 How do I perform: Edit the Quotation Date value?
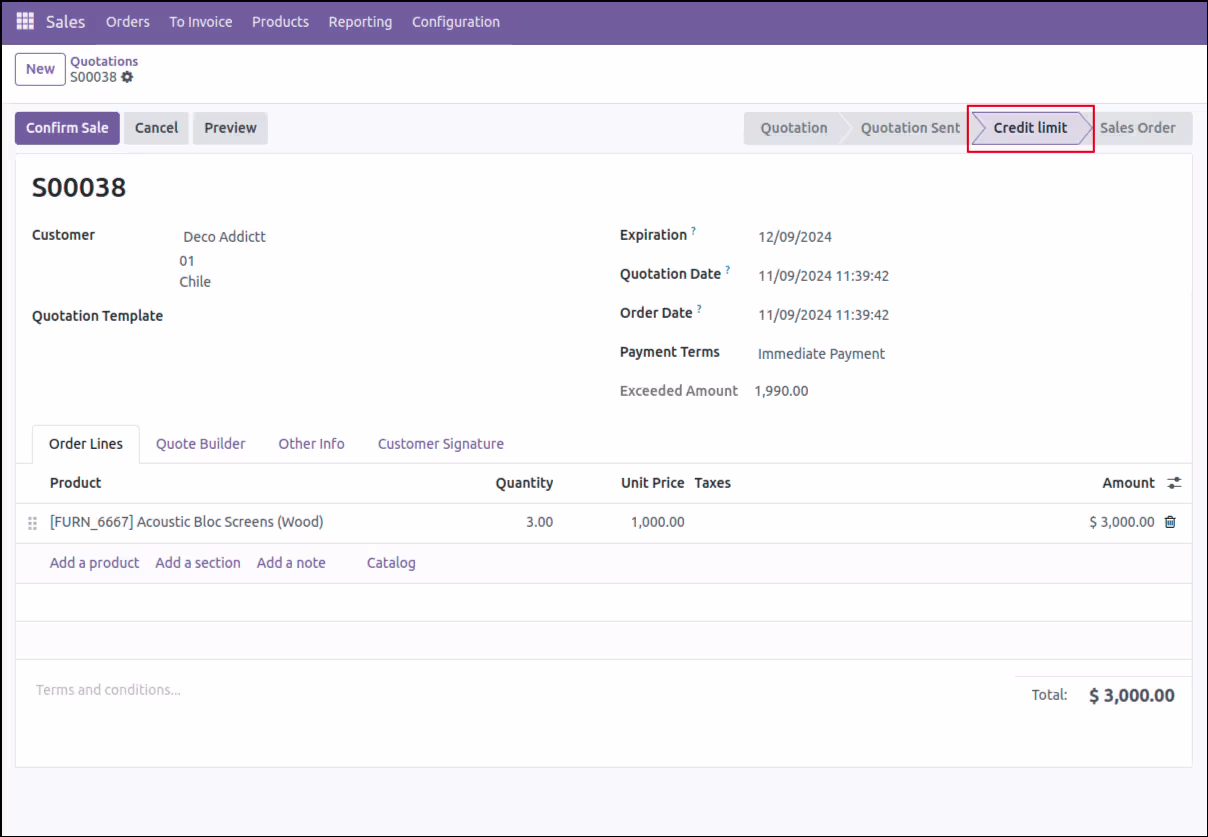tap(824, 276)
